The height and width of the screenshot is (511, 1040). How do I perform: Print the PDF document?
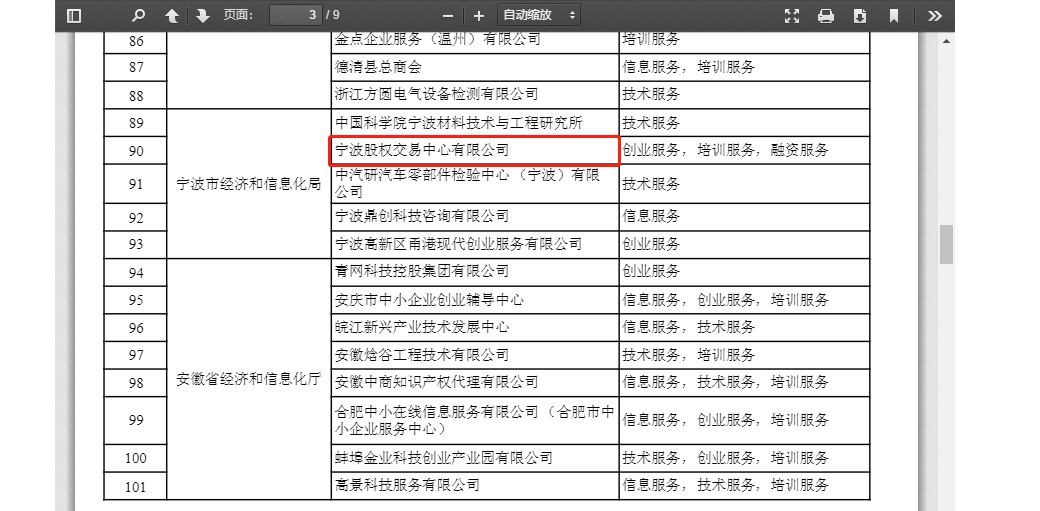coord(826,15)
